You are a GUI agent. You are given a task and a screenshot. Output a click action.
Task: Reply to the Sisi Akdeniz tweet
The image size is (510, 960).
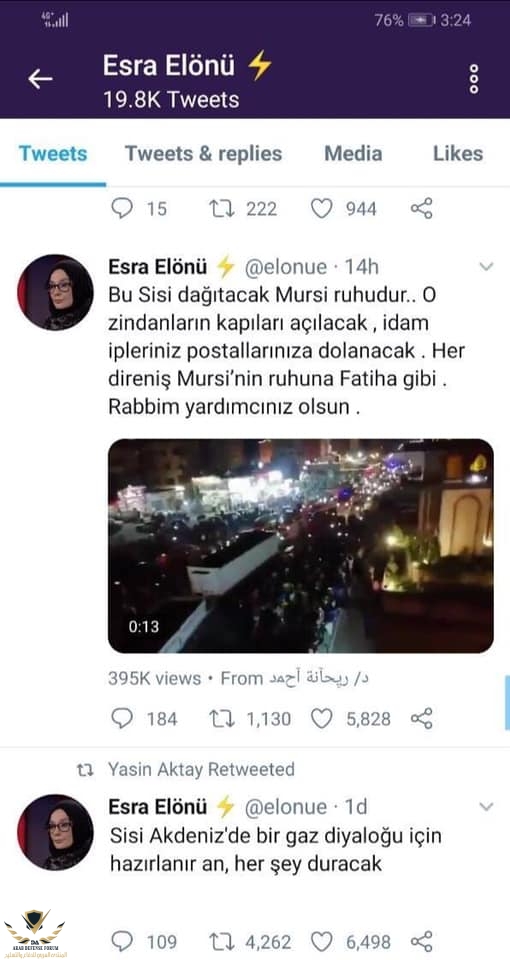pyautogui.click(x=122, y=941)
